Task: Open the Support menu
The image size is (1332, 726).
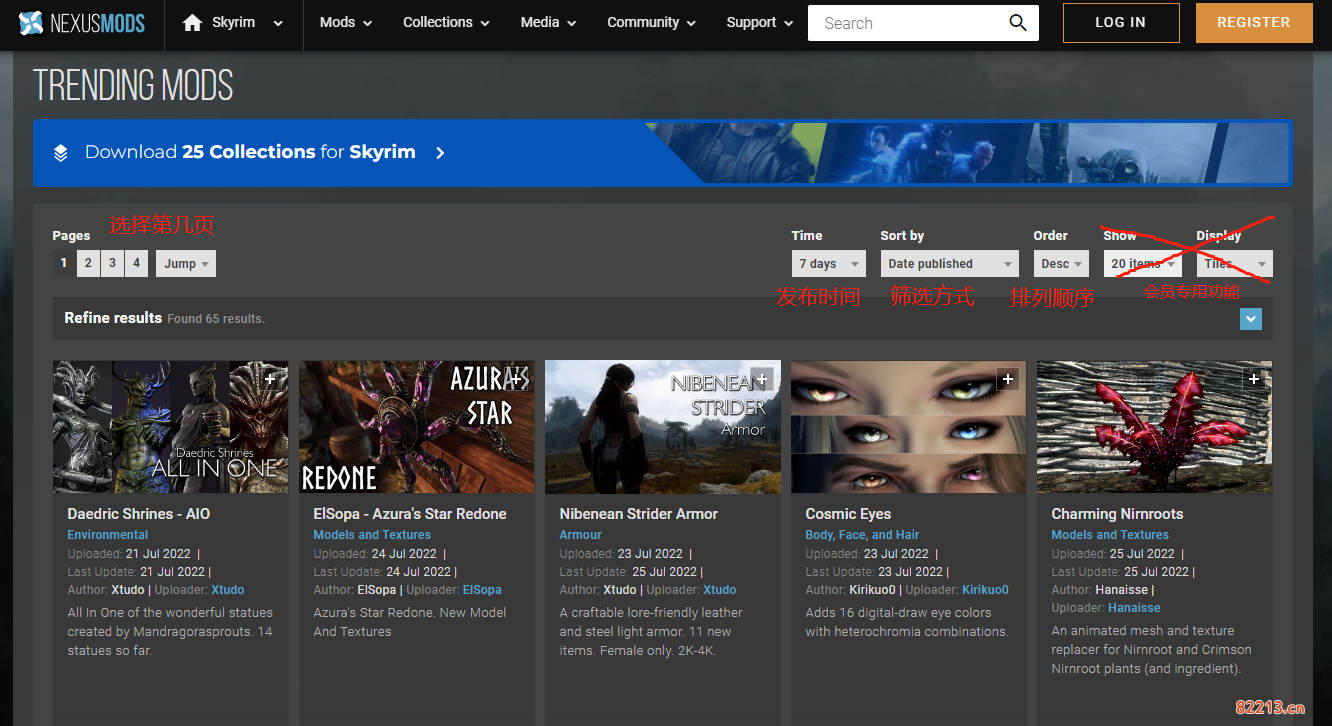Action: click(x=760, y=23)
